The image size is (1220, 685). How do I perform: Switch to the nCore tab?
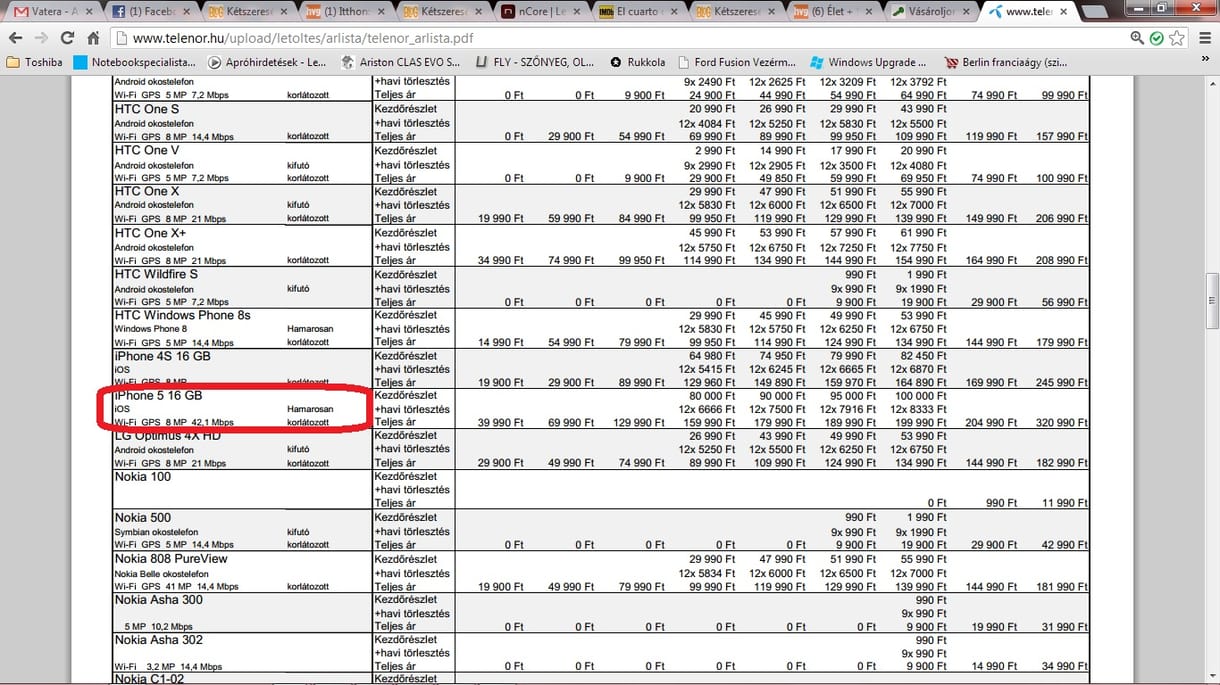538,12
